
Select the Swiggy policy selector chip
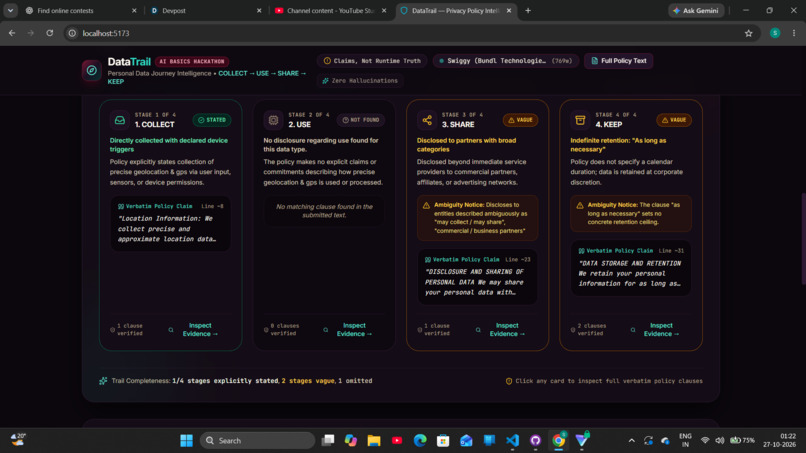[506, 61]
